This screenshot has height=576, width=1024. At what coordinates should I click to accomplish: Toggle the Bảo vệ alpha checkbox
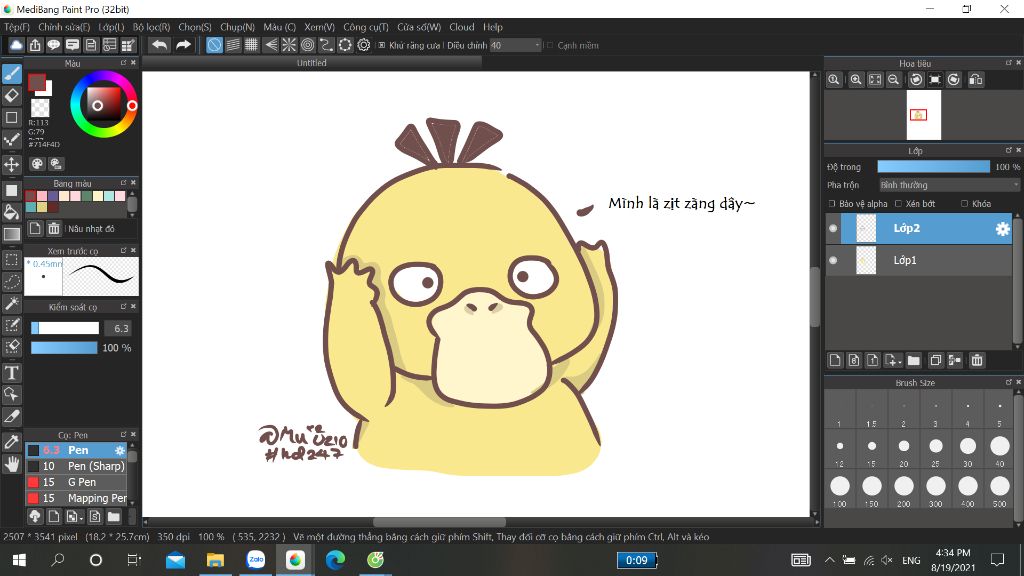pyautogui.click(x=832, y=204)
